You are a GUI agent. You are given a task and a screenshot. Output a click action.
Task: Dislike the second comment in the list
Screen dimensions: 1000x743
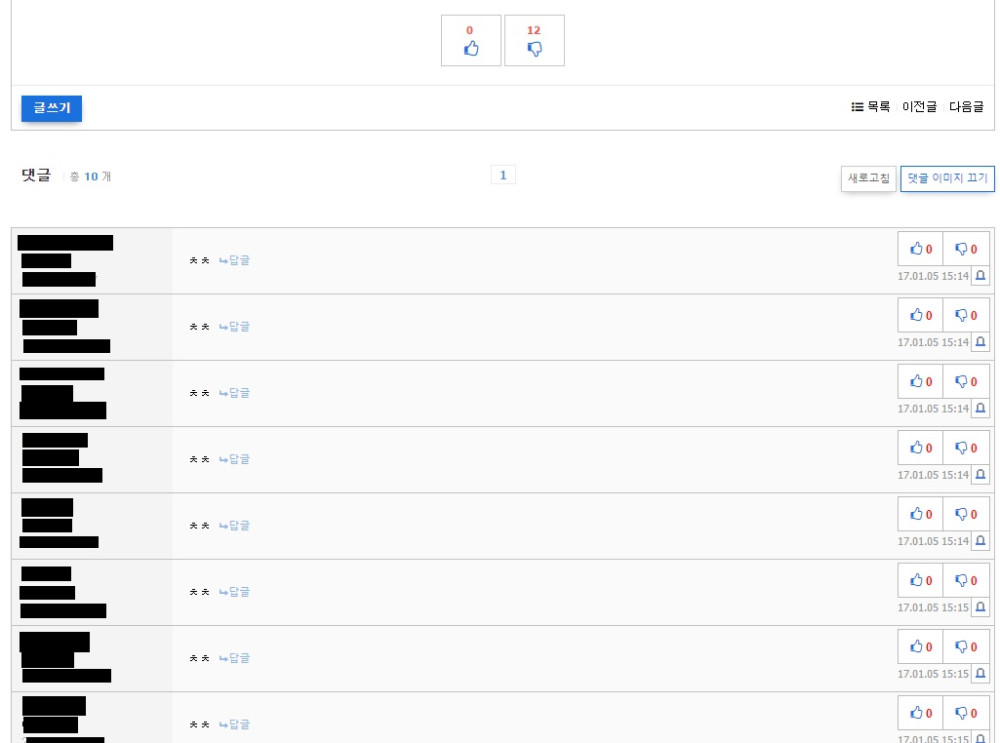coord(966,315)
